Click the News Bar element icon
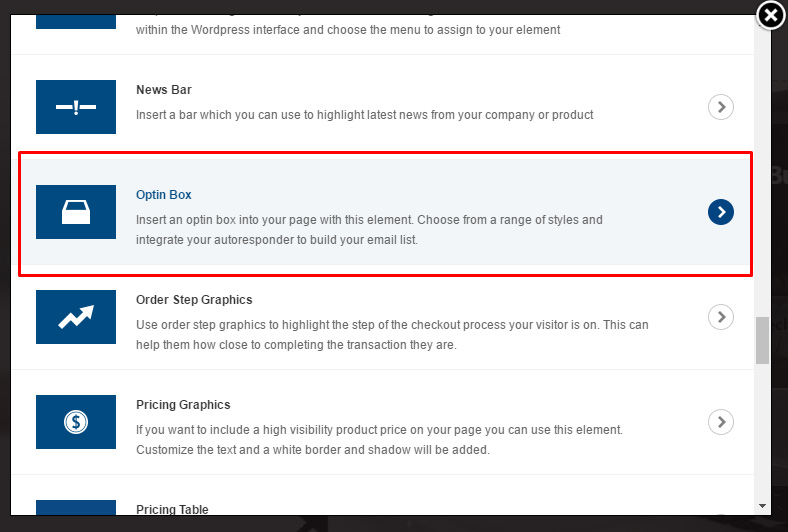The image size is (788, 532). click(x=76, y=107)
